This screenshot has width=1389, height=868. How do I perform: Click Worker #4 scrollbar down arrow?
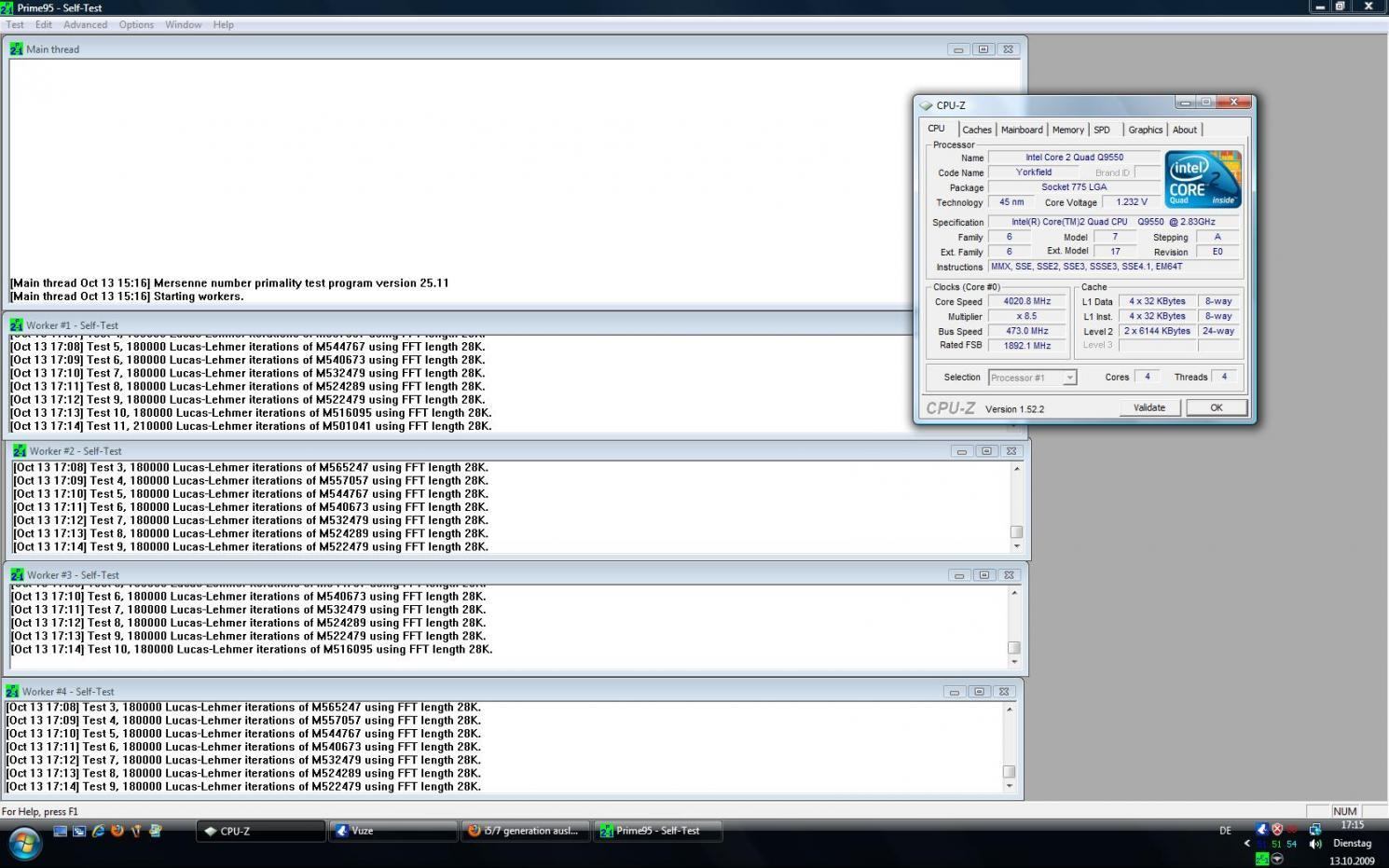[x=1009, y=786]
